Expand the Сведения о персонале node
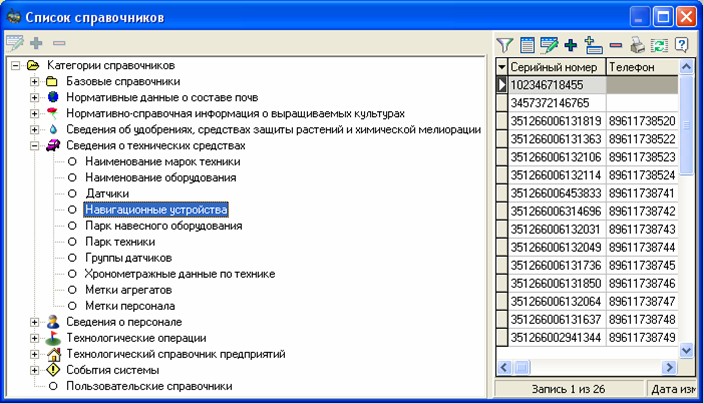The width and height of the screenshot is (704, 404). (x=34, y=322)
